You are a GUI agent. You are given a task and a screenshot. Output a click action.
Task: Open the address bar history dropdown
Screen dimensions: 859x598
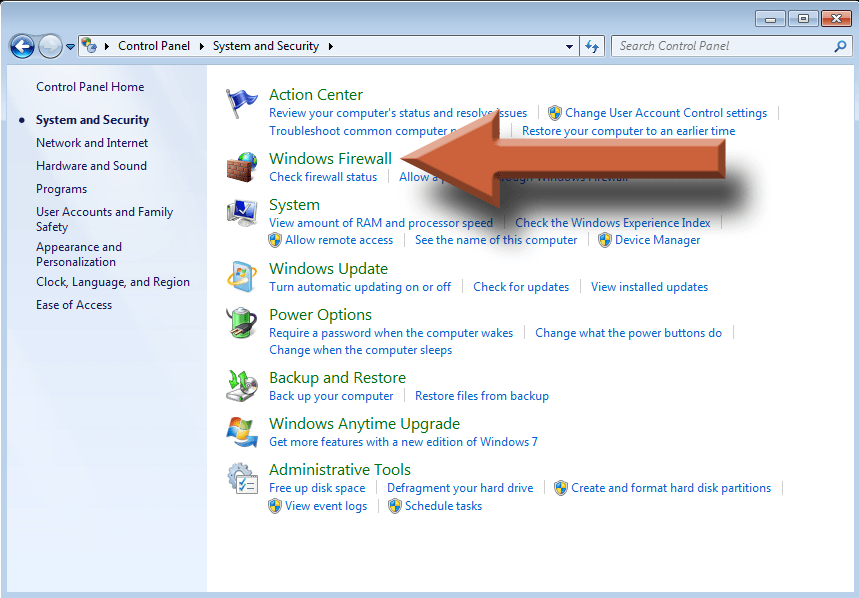(570, 47)
